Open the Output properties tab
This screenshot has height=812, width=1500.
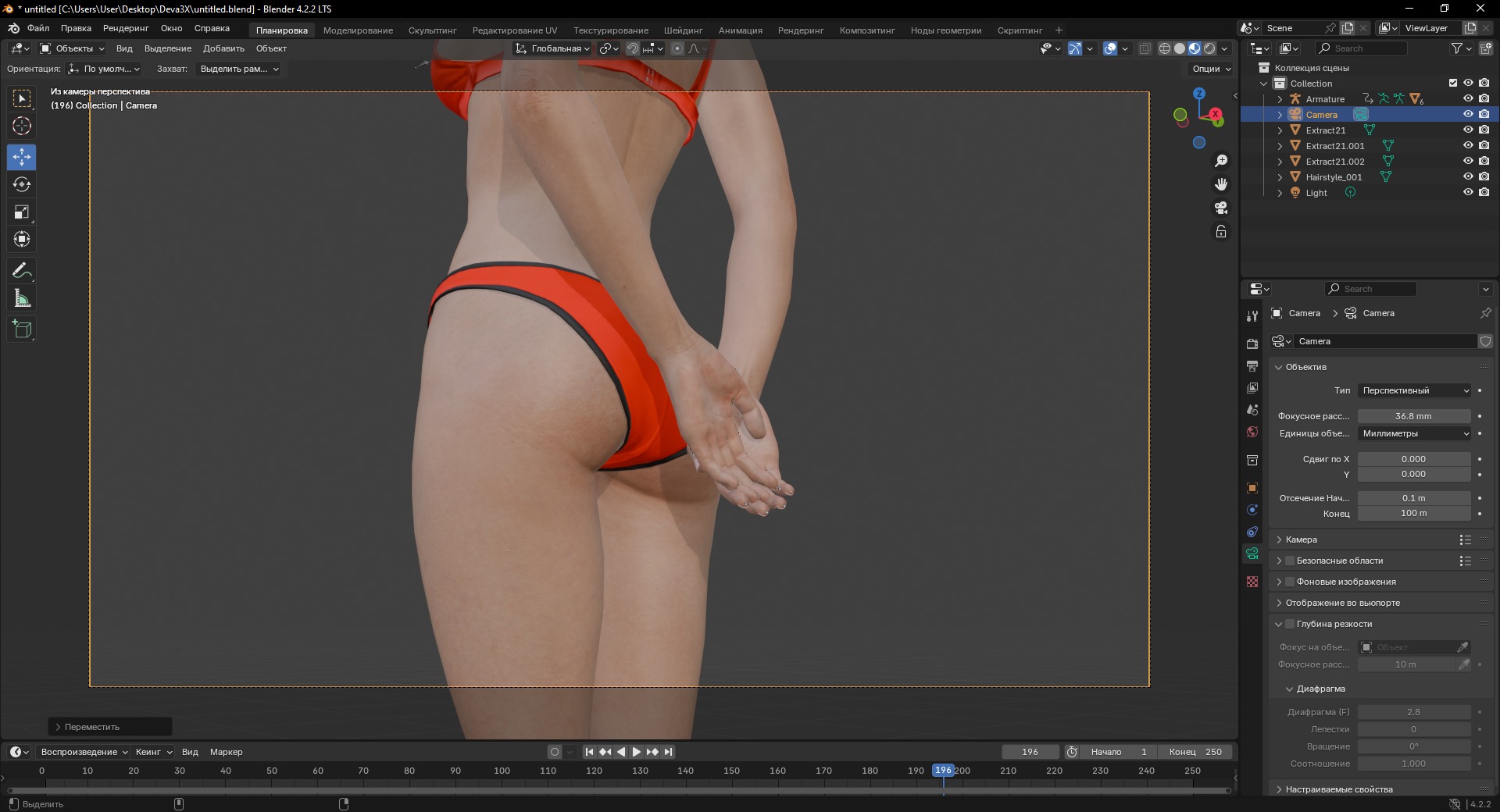1252,365
